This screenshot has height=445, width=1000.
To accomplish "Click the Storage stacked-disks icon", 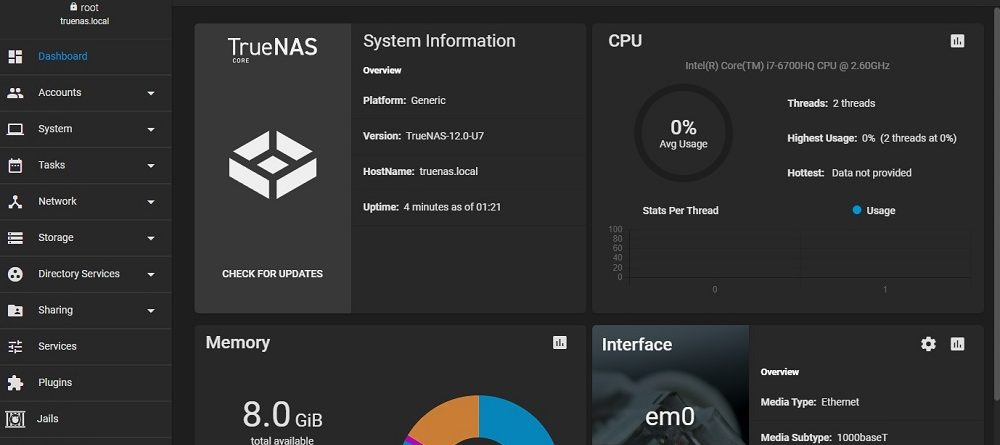I will (x=15, y=238).
